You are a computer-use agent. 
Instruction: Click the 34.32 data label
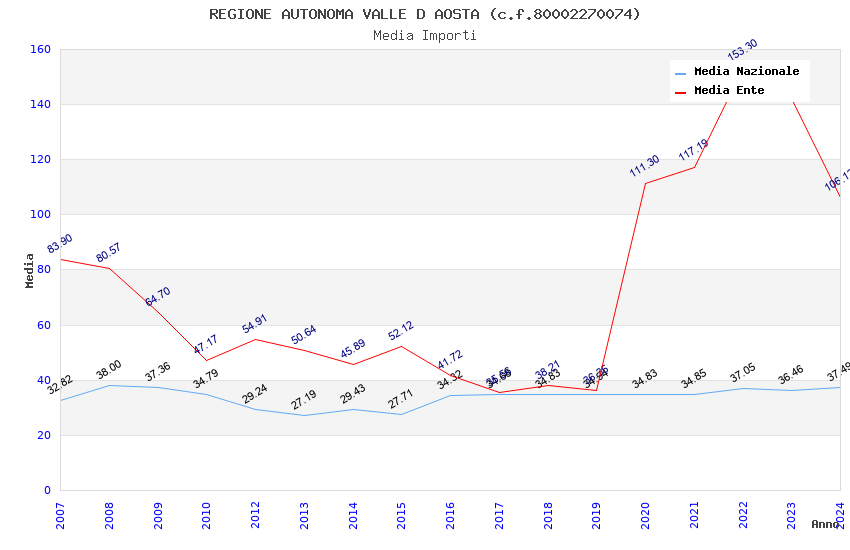(x=450, y=379)
